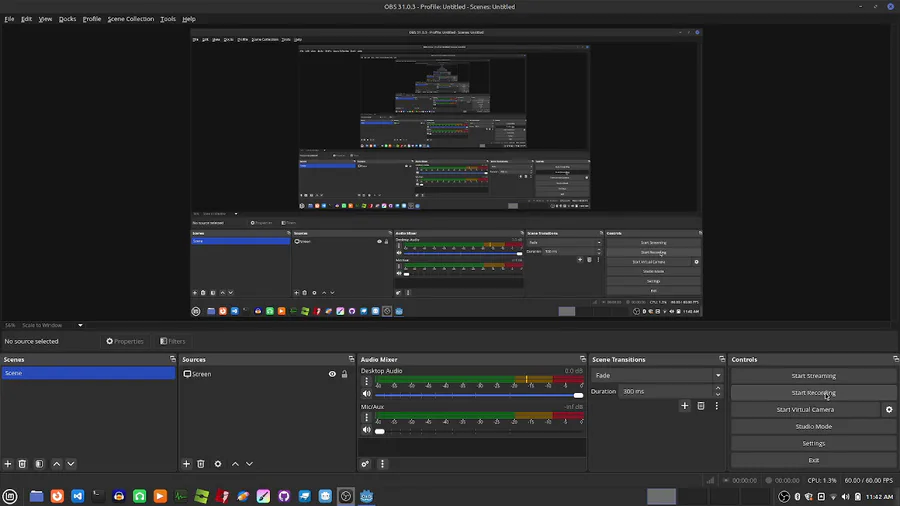Launch VS Code from the taskbar
The height and width of the screenshot is (506, 900).
click(x=77, y=496)
